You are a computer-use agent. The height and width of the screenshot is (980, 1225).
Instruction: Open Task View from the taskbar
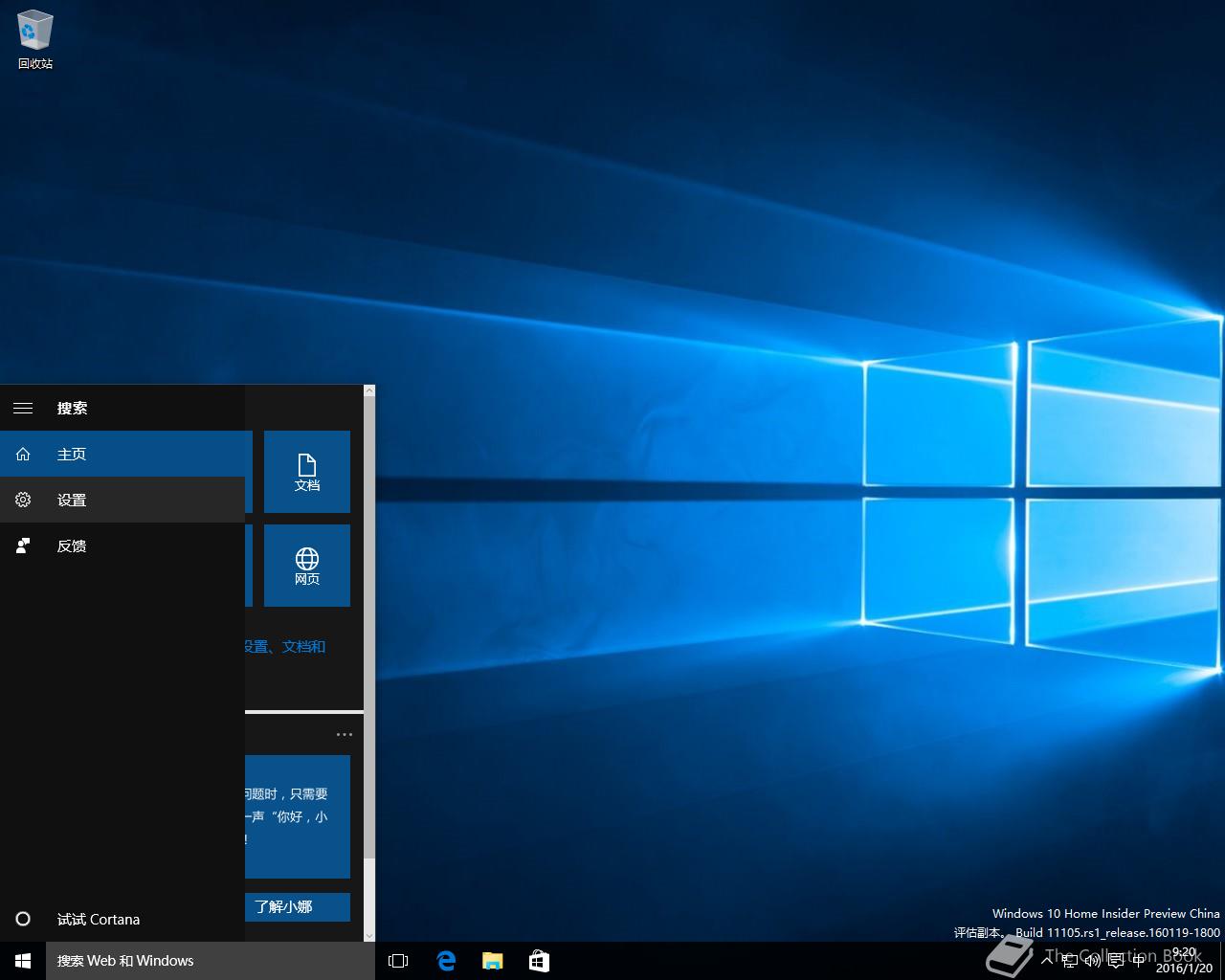(x=398, y=961)
